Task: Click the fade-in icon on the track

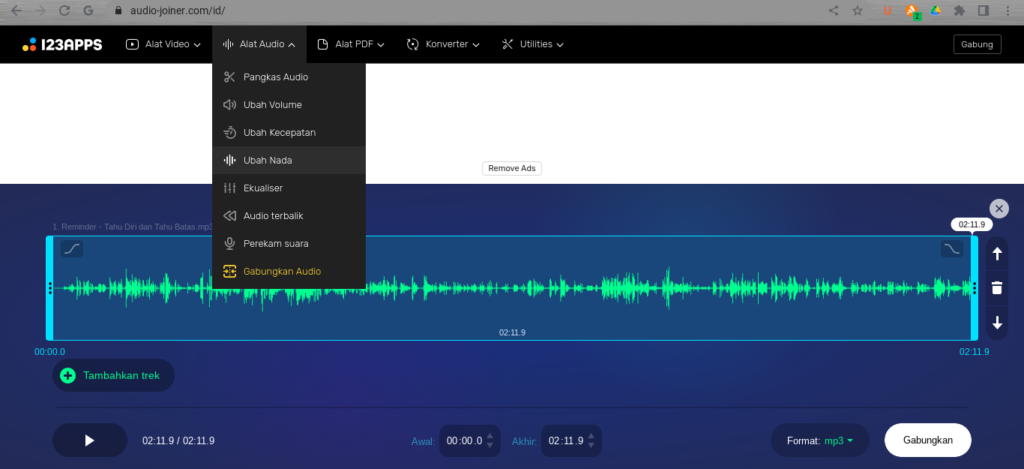Action: 71,248
